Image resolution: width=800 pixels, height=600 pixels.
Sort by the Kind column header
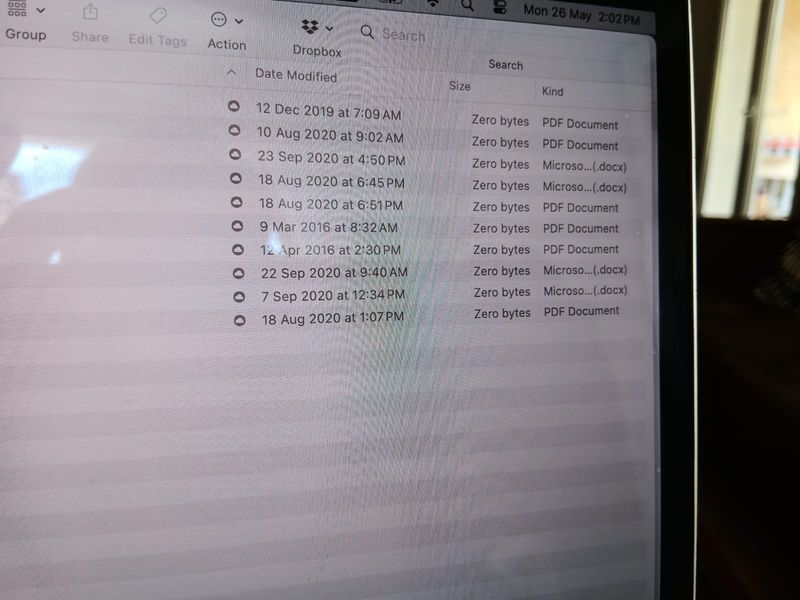pyautogui.click(x=553, y=91)
